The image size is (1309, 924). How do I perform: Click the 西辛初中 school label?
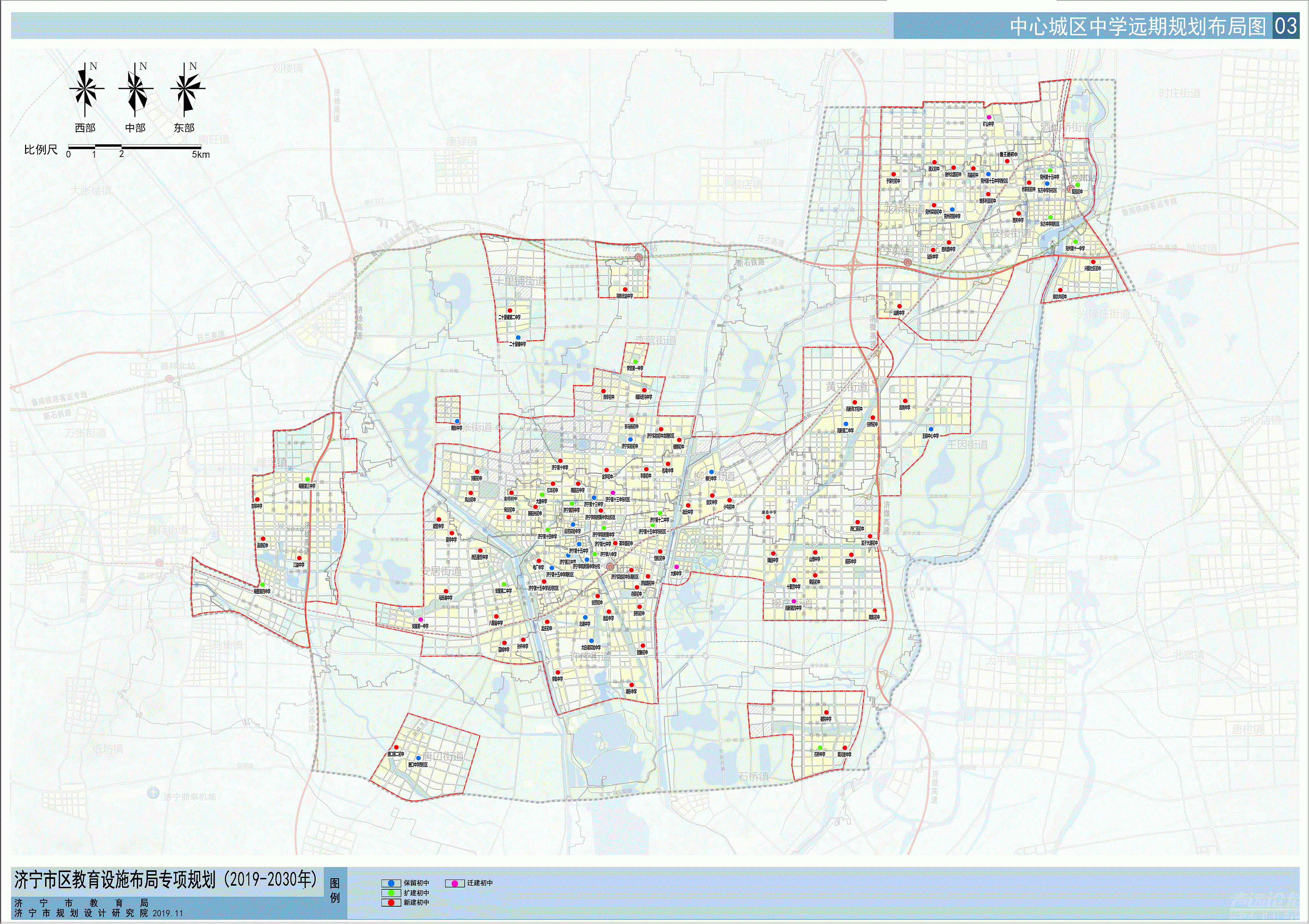tap(609, 397)
